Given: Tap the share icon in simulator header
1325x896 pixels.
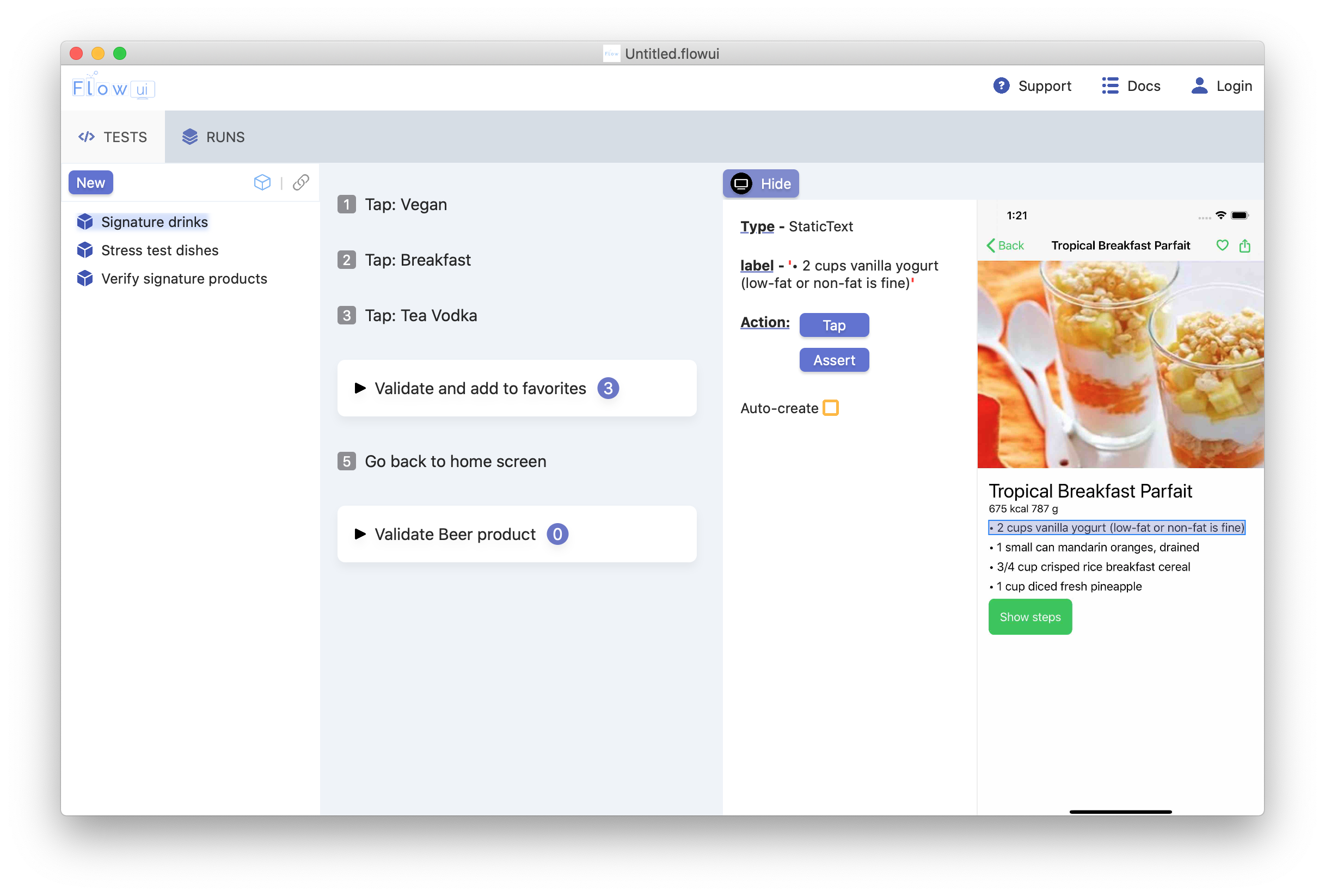Looking at the screenshot, I should point(1244,246).
